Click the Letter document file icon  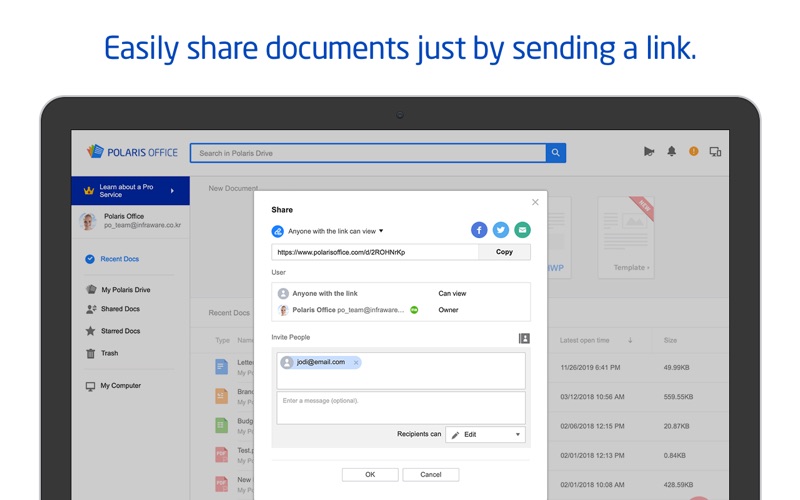(221, 367)
